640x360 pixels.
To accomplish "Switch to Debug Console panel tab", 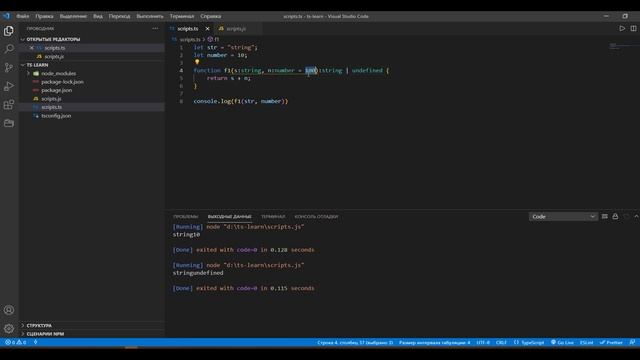I will [316, 216].
